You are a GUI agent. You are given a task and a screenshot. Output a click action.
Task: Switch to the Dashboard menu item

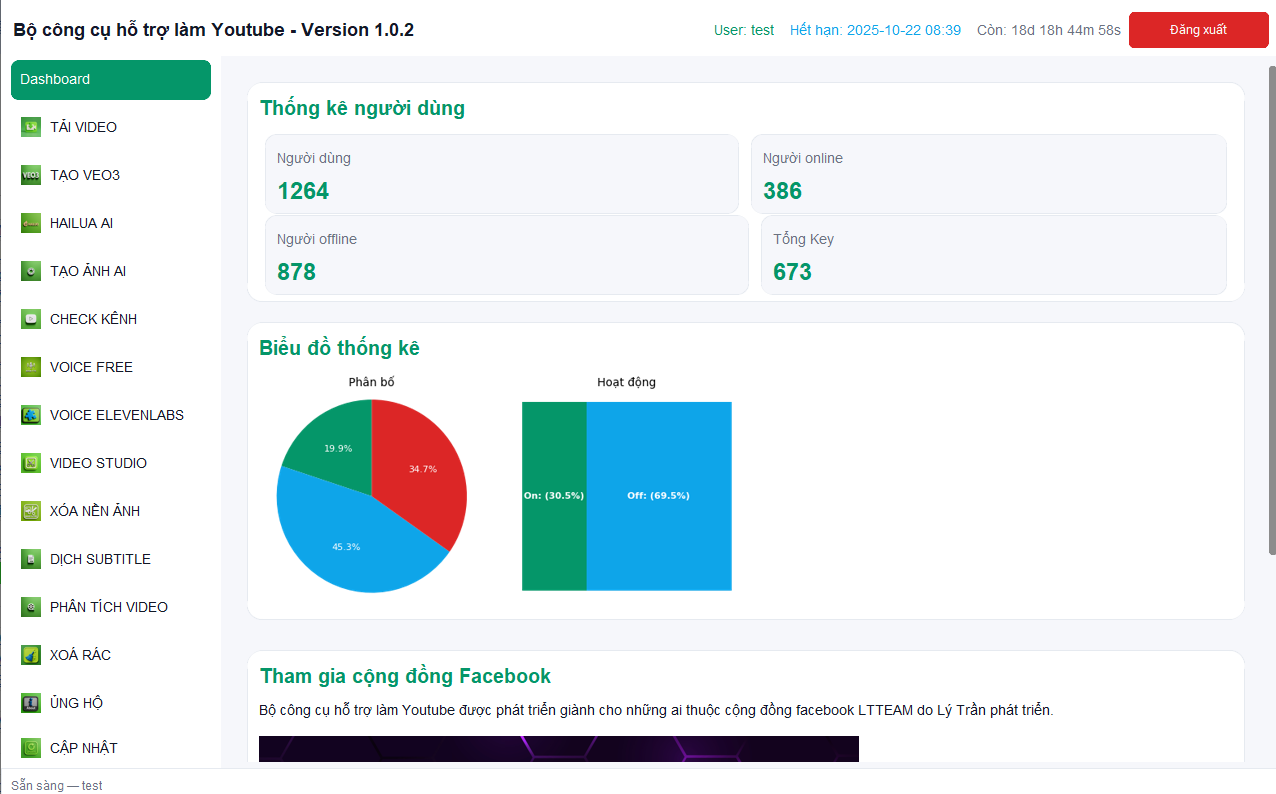(110, 80)
